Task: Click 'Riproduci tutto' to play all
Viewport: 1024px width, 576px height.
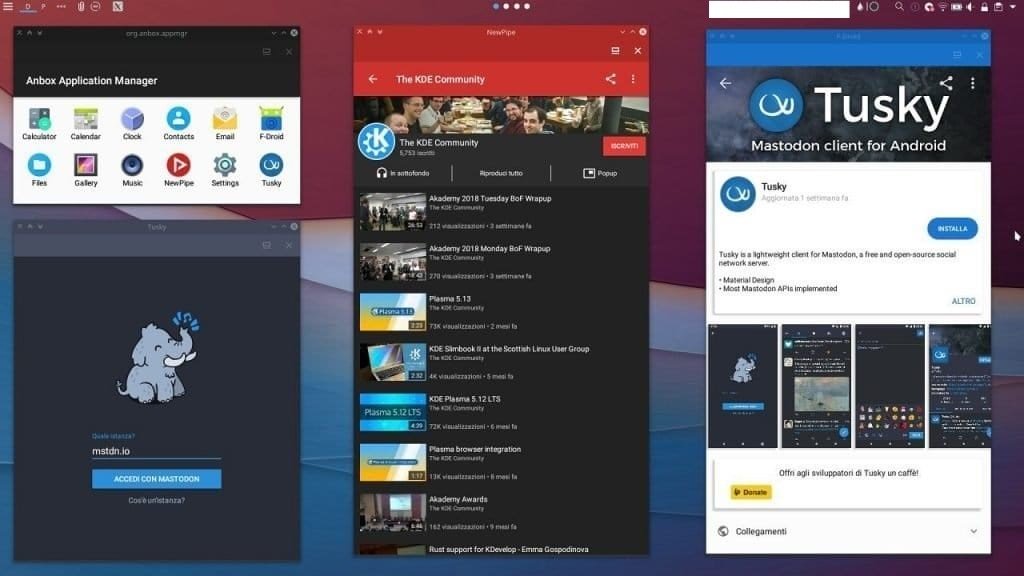Action: (x=501, y=173)
